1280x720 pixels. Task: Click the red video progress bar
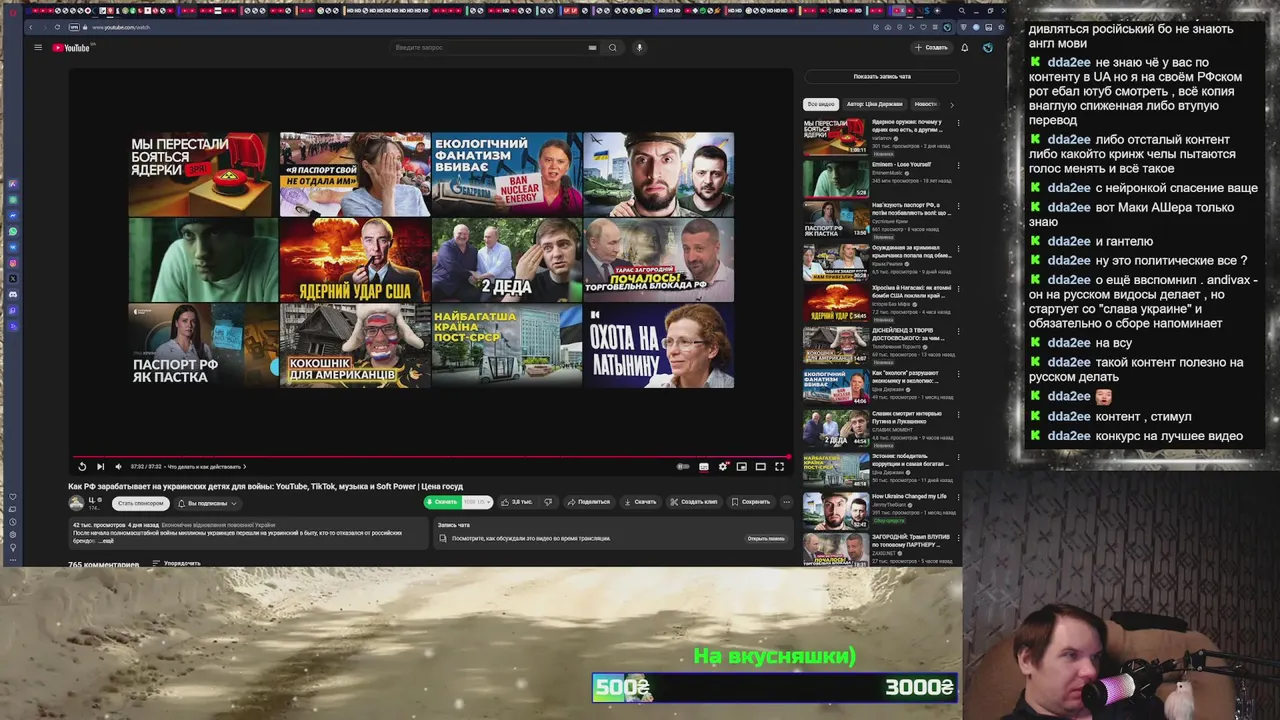(x=430, y=456)
